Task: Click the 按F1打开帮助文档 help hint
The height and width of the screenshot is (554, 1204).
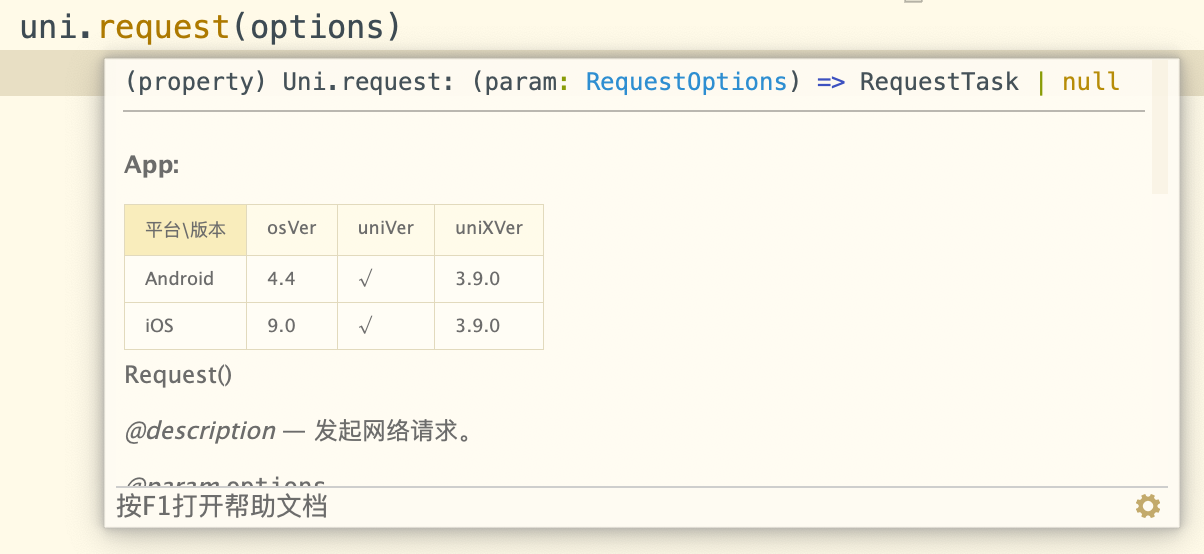Action: pos(221,506)
